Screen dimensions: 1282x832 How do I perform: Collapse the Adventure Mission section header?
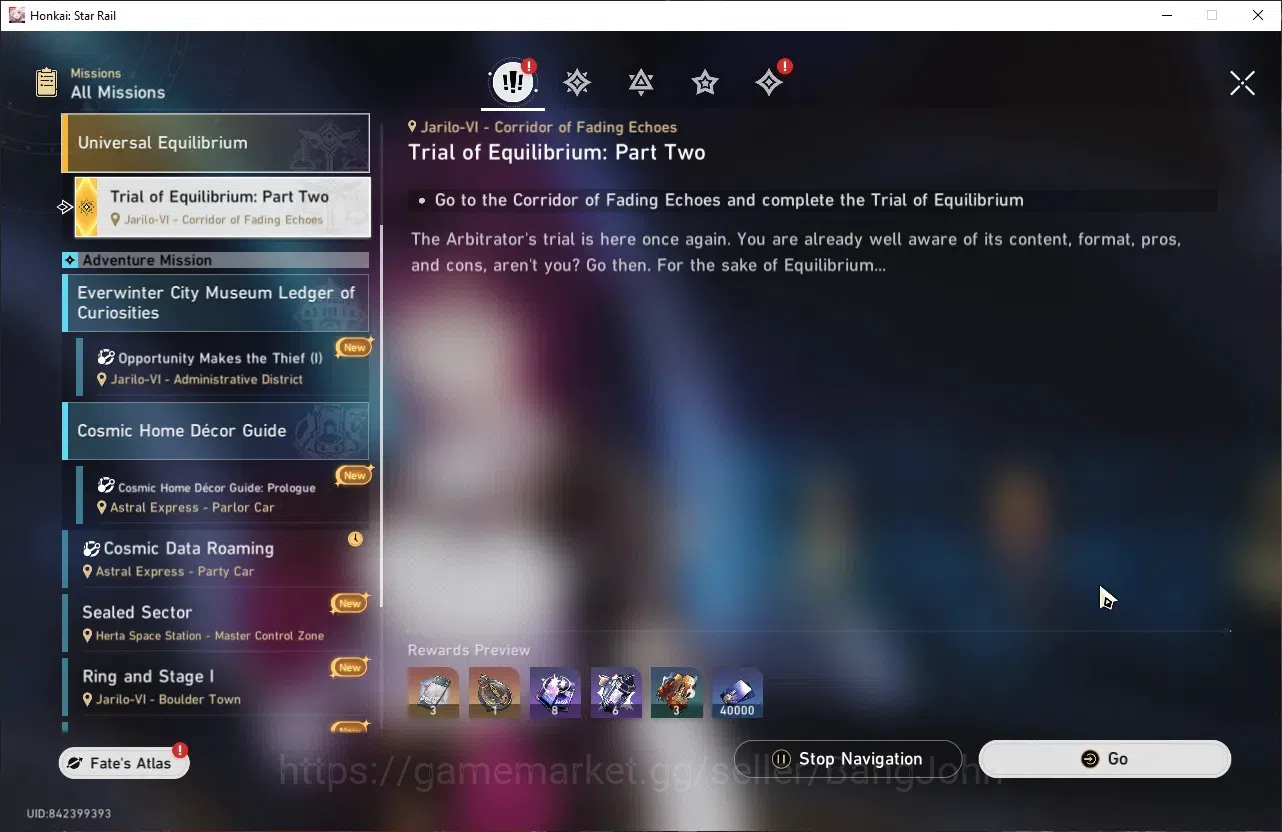click(216, 260)
